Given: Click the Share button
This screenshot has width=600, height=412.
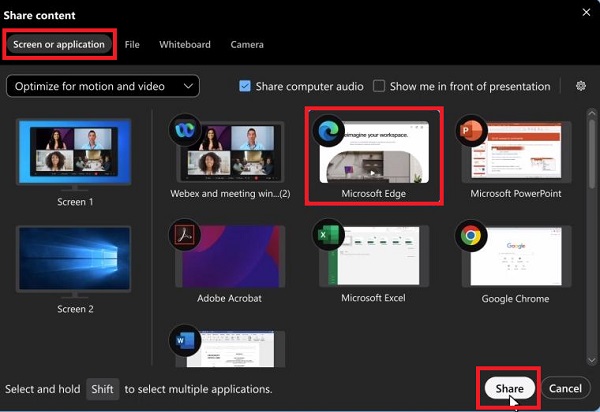Looking at the screenshot, I should point(509,388).
